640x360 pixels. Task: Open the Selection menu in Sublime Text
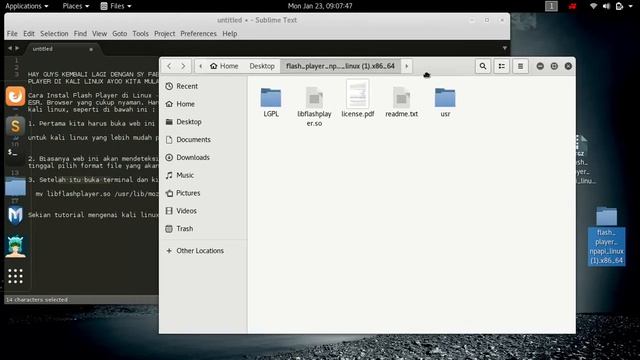(x=54, y=33)
